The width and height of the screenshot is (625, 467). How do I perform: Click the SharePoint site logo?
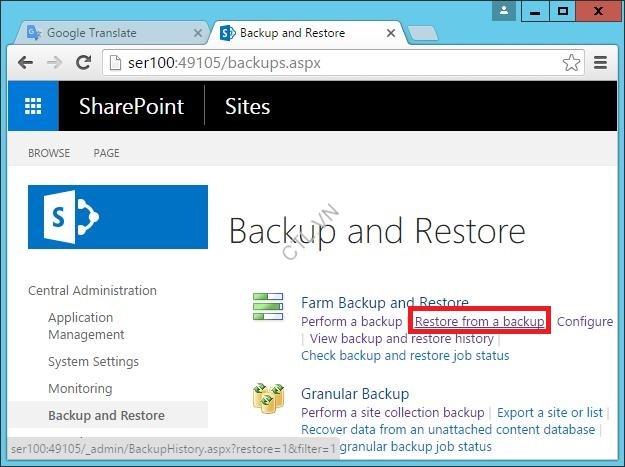click(x=118, y=216)
